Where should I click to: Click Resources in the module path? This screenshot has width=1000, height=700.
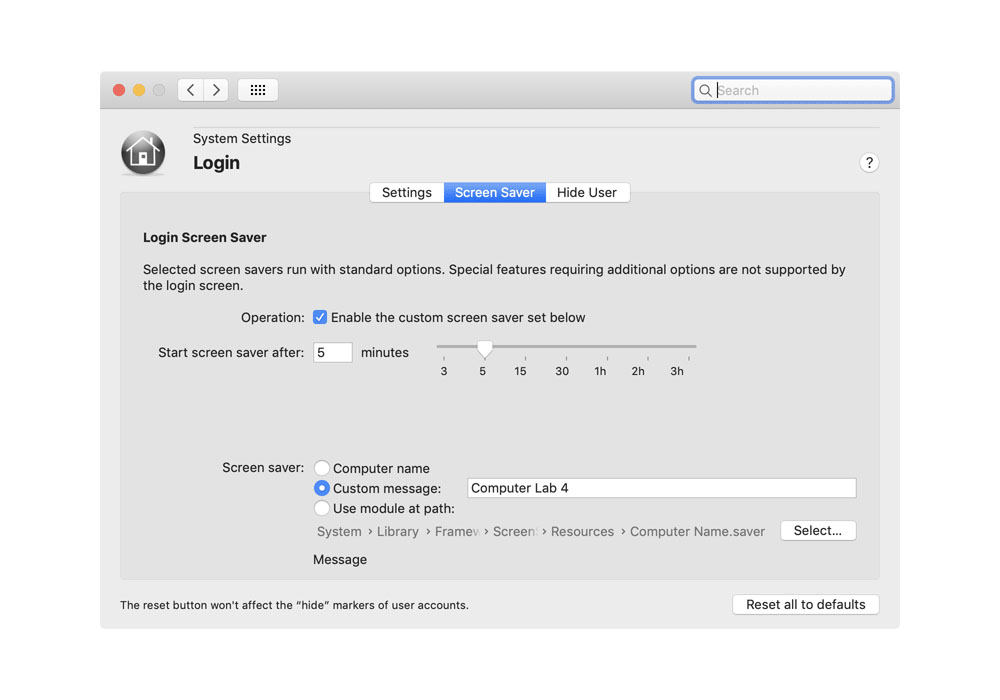(582, 532)
